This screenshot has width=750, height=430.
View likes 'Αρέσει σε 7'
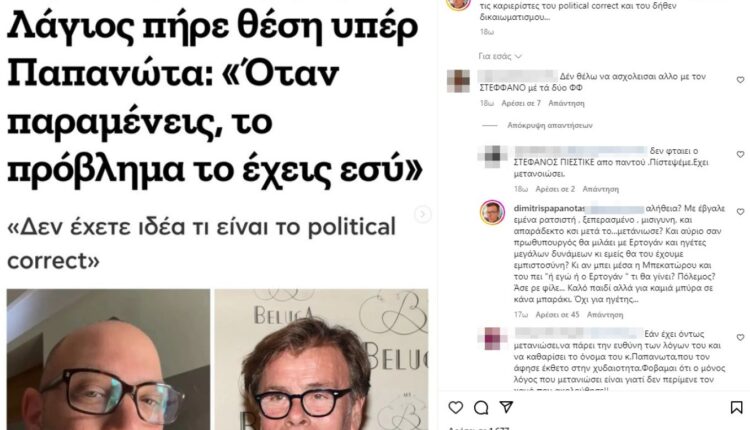[x=521, y=103]
